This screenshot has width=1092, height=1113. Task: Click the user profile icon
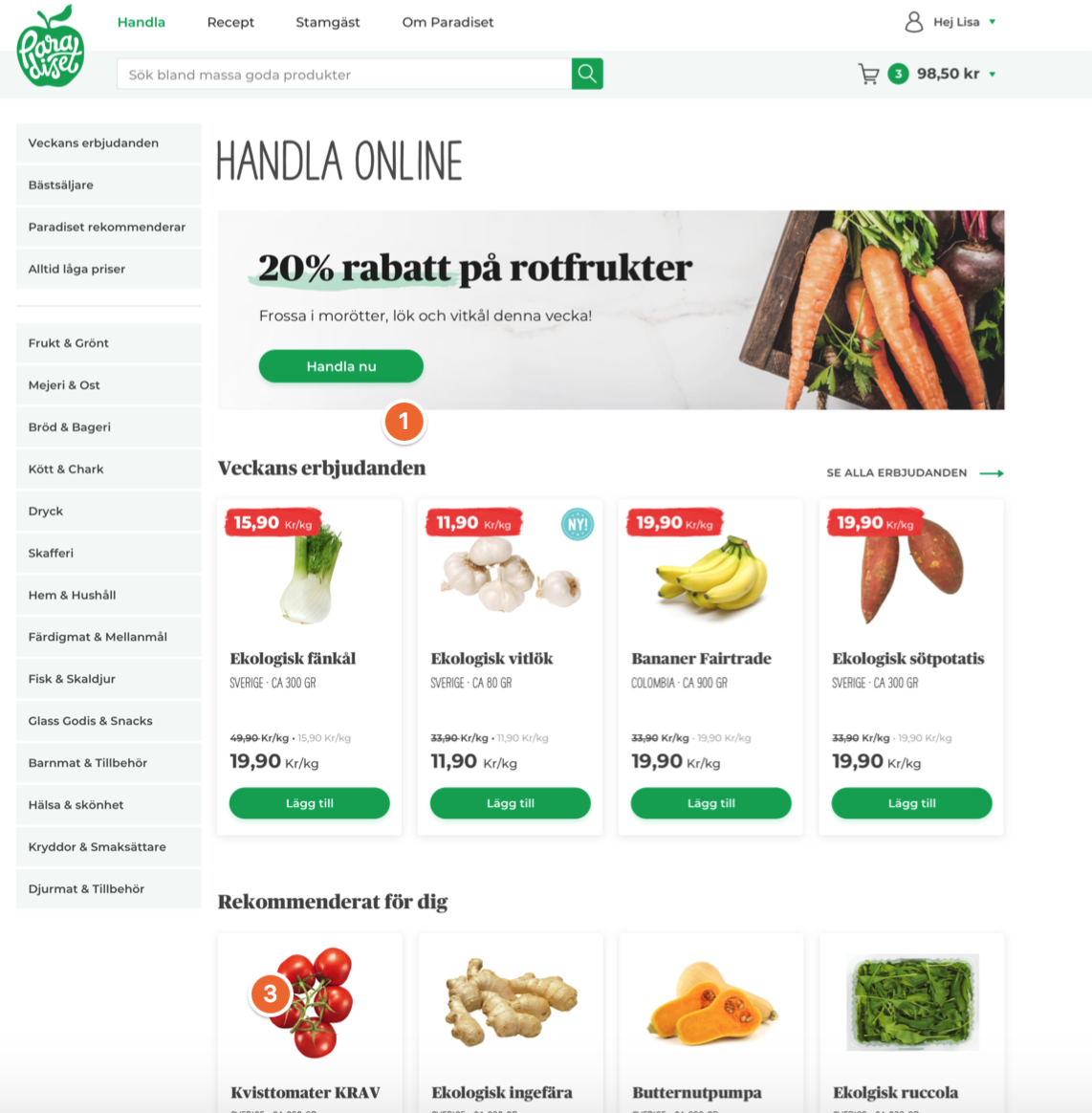[x=914, y=22]
